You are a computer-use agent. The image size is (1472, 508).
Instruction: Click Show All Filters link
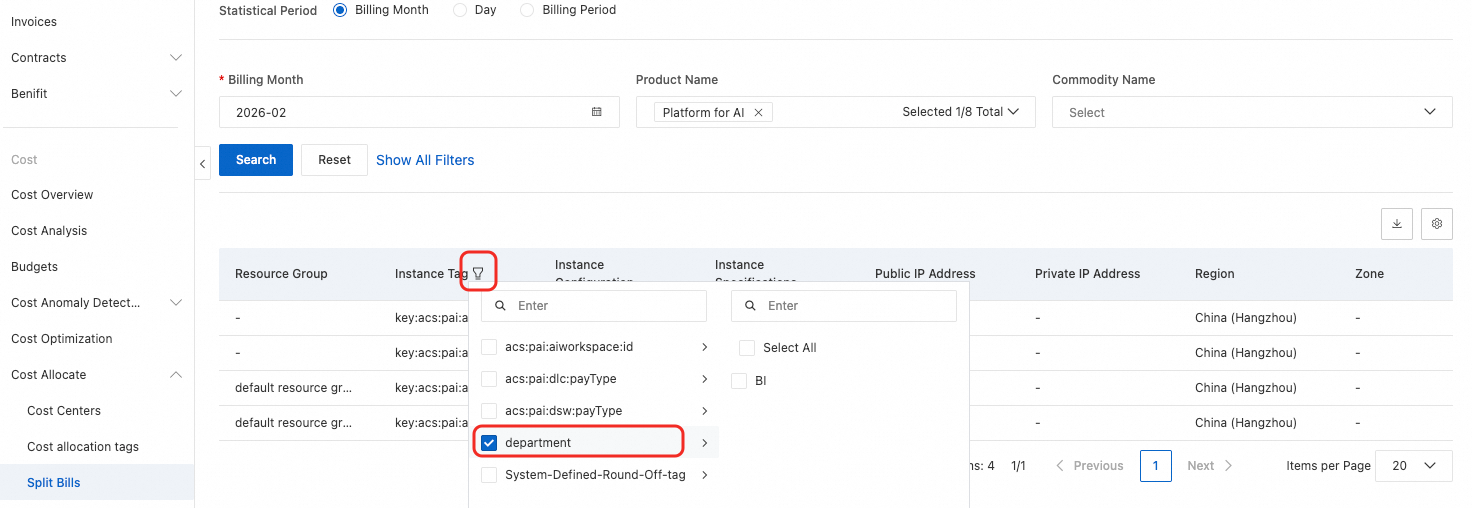click(x=425, y=160)
